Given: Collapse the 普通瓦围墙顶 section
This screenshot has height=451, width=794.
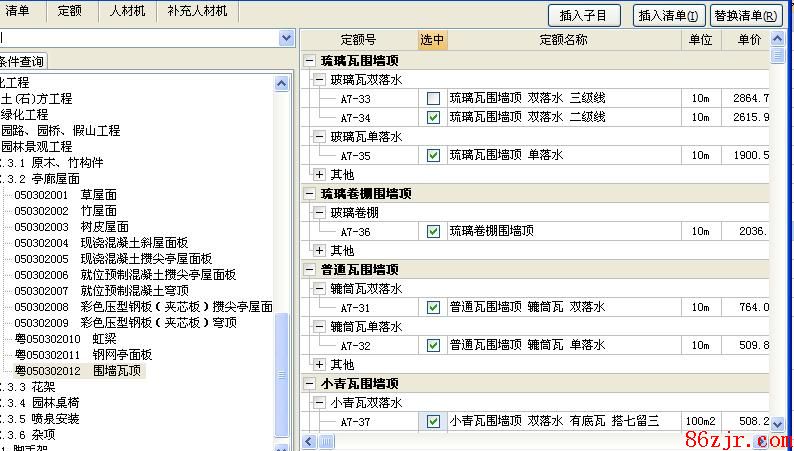Looking at the screenshot, I should pyautogui.click(x=310, y=270).
